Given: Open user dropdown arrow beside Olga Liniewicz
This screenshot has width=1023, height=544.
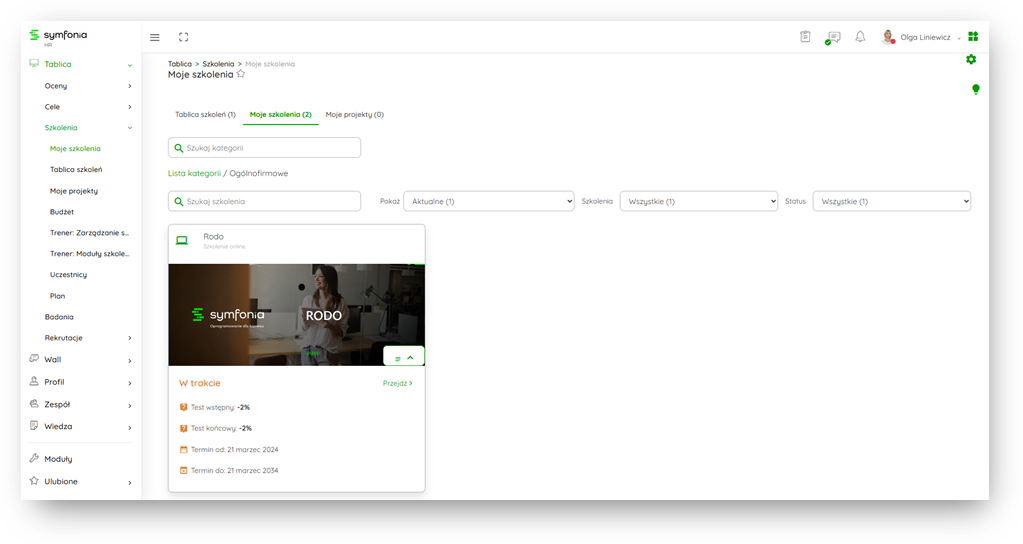Looking at the screenshot, I should tap(958, 38).
